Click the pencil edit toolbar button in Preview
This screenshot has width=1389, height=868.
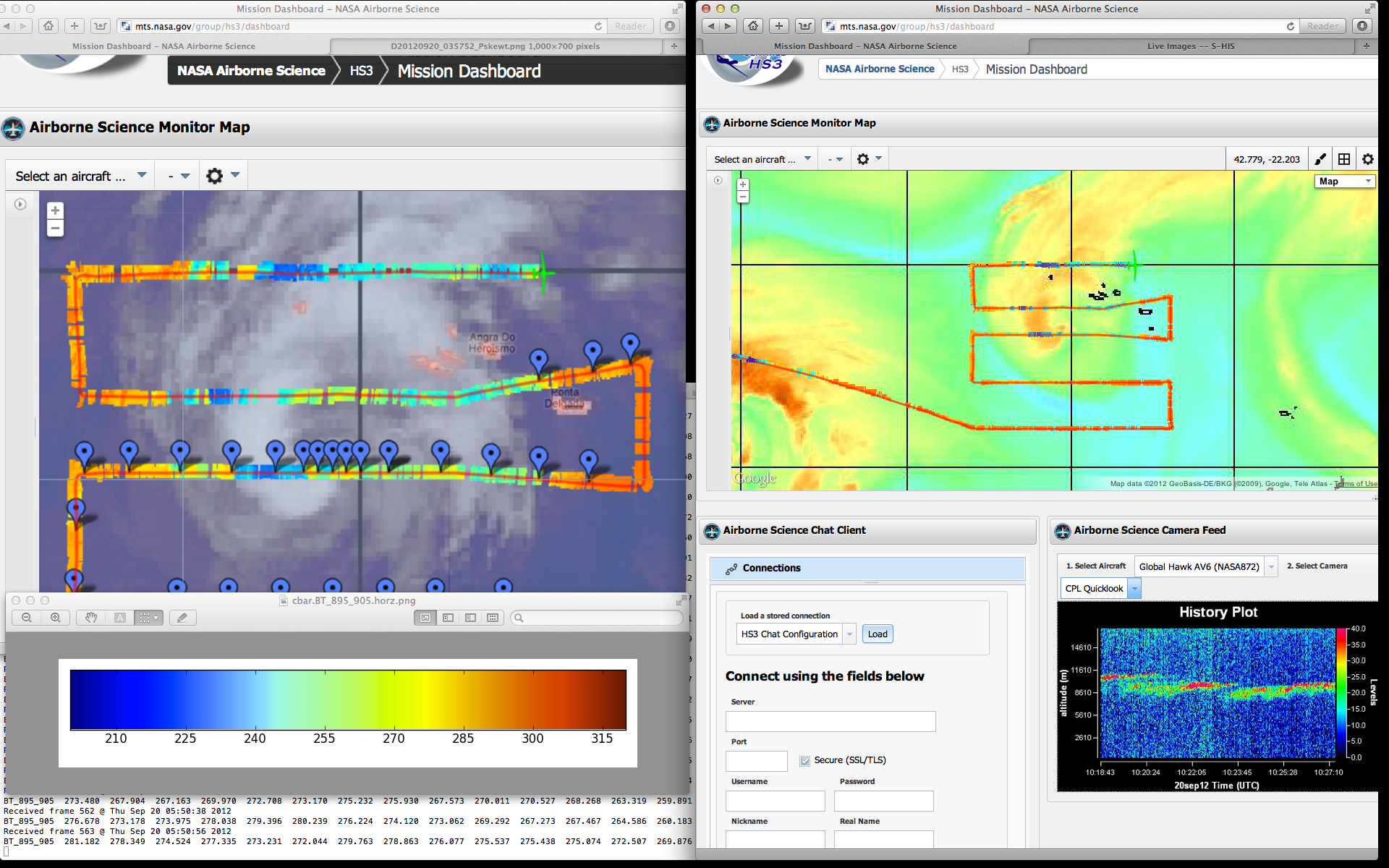click(182, 618)
